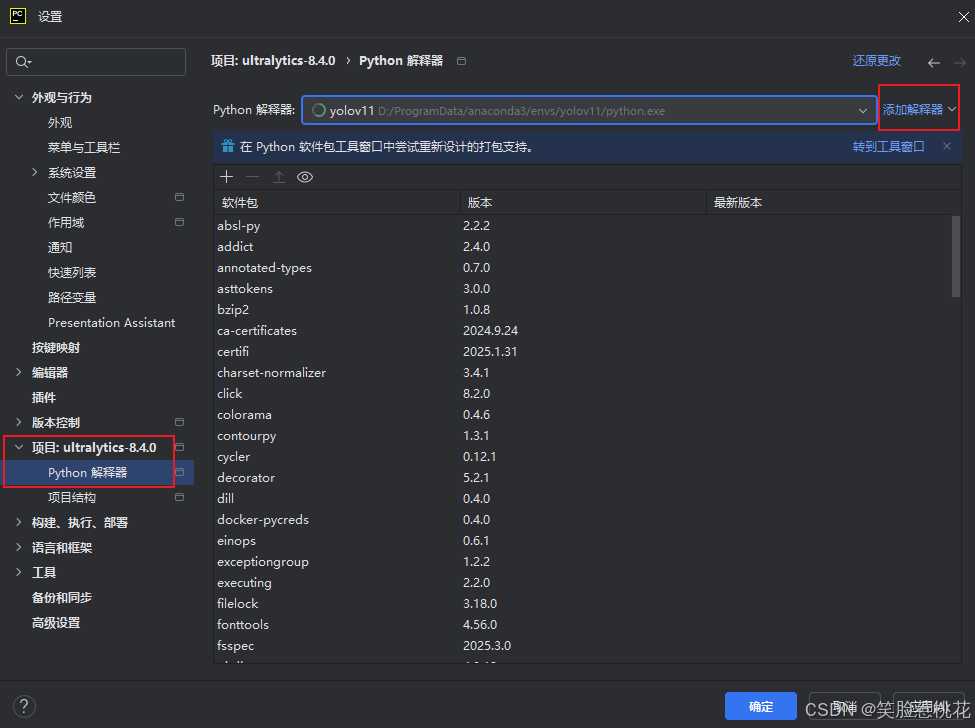Click the 确定 button
The image size is (975, 728).
[x=760, y=706]
